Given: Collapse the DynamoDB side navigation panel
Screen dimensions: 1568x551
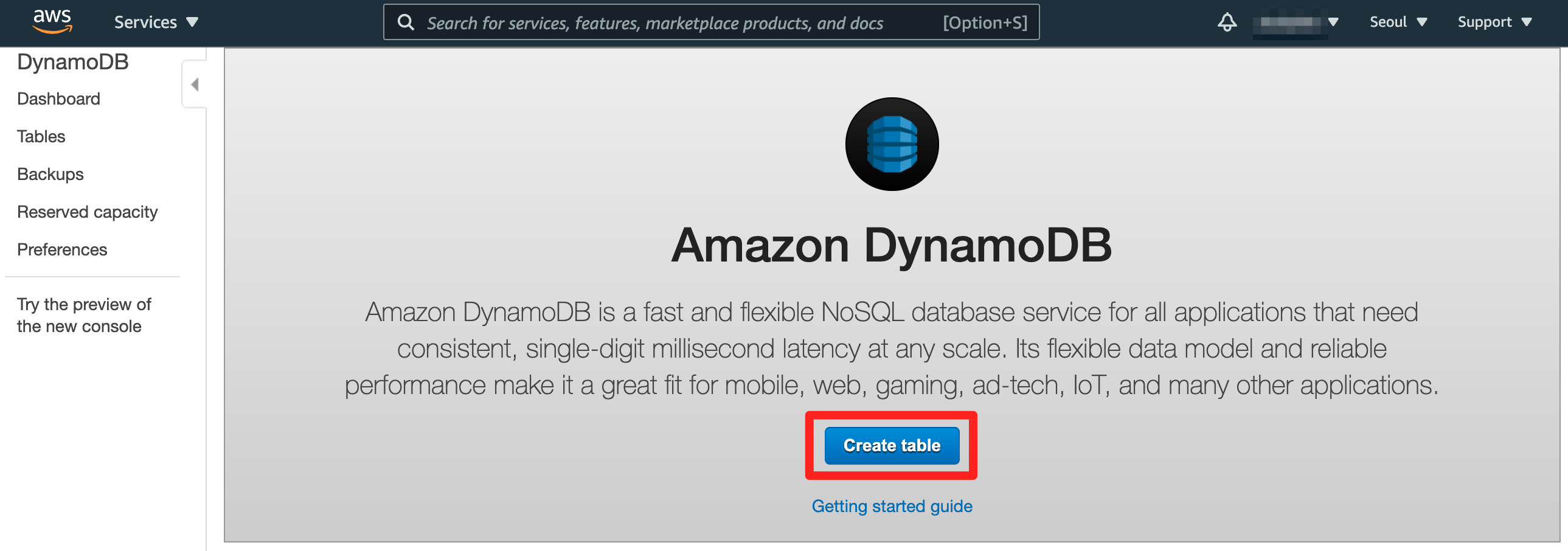Looking at the screenshot, I should (194, 84).
